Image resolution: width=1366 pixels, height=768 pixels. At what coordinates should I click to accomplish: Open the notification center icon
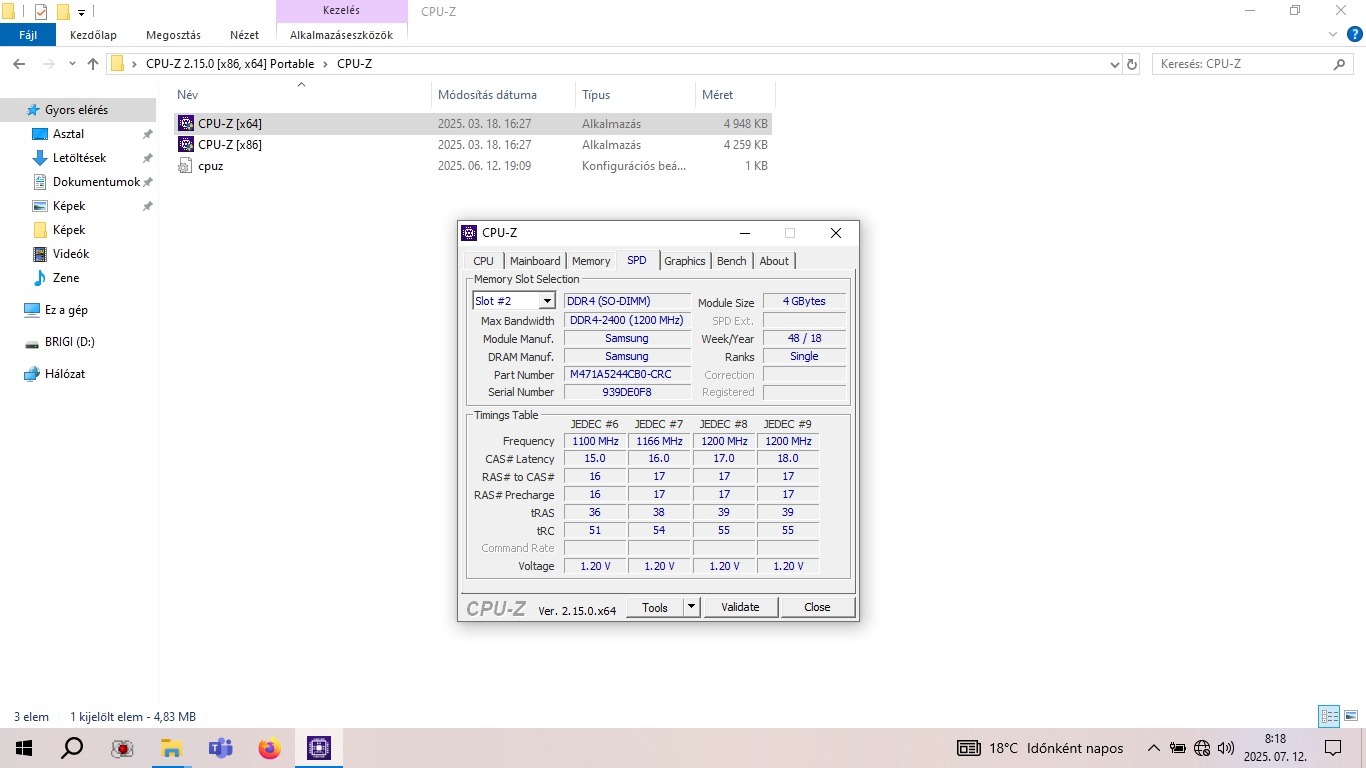tap(1332, 748)
